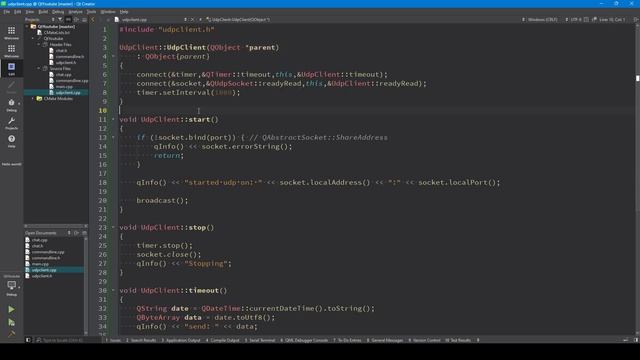This screenshot has height=360, width=640.
Task: Open main.cpp under Source Files
Action: click(x=64, y=87)
